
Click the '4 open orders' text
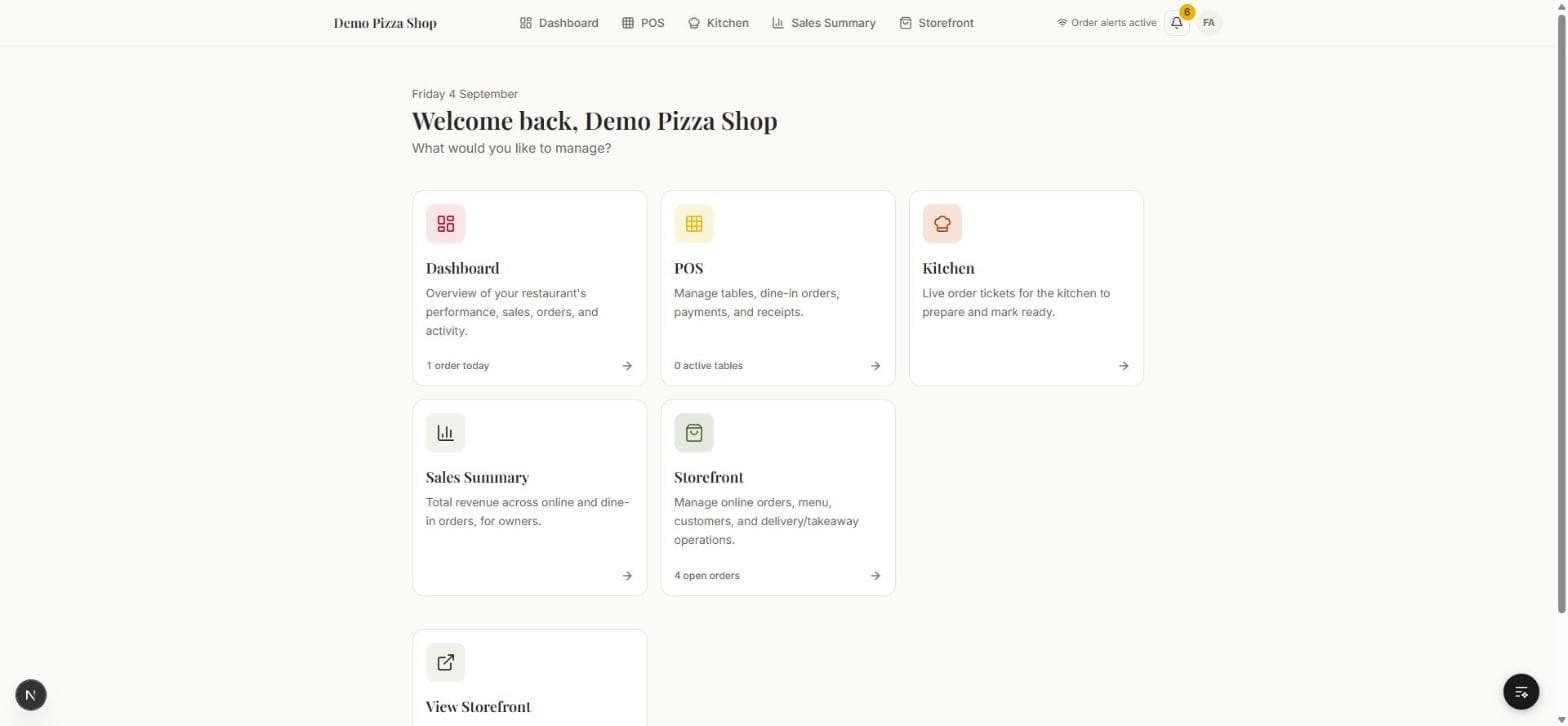coord(707,576)
